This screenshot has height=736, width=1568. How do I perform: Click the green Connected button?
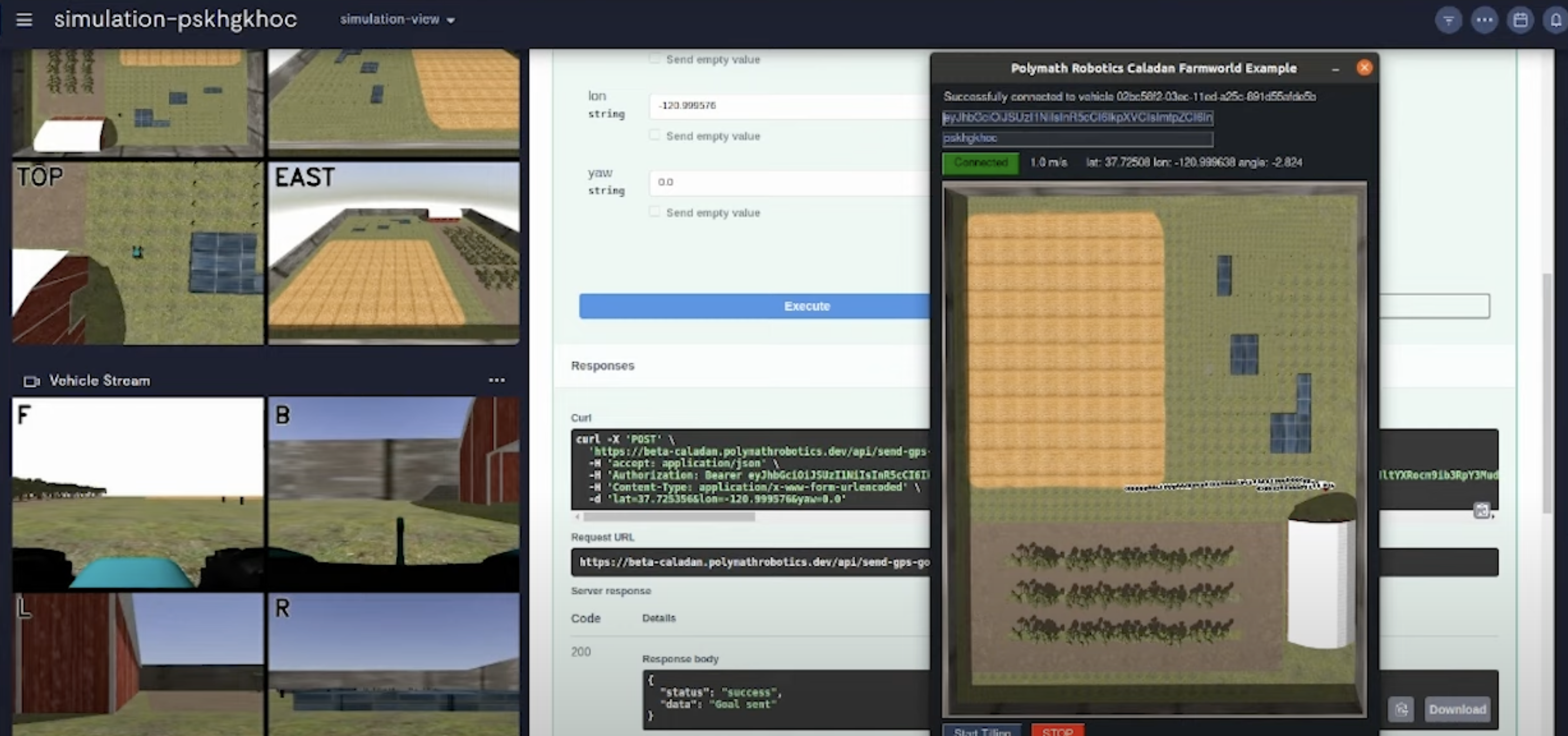[x=980, y=163]
